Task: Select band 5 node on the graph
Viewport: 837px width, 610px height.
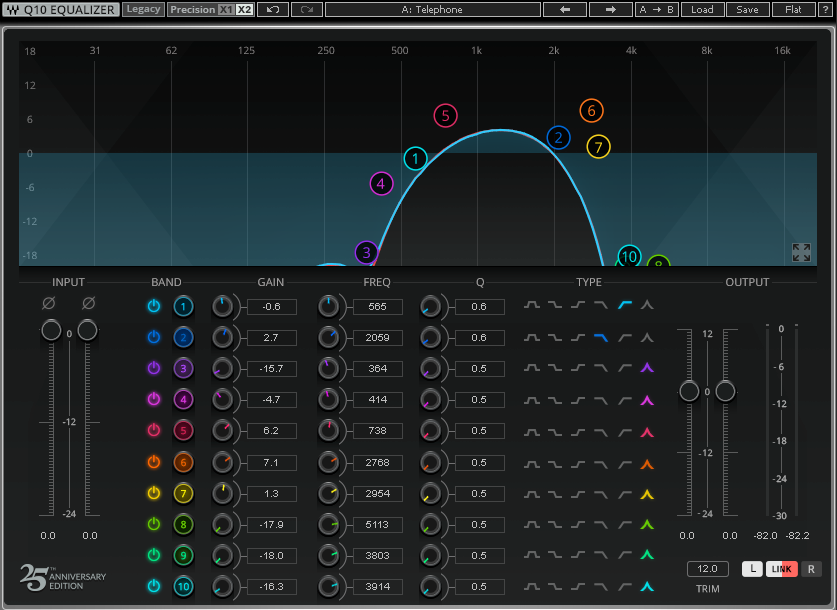Action: coord(445,116)
